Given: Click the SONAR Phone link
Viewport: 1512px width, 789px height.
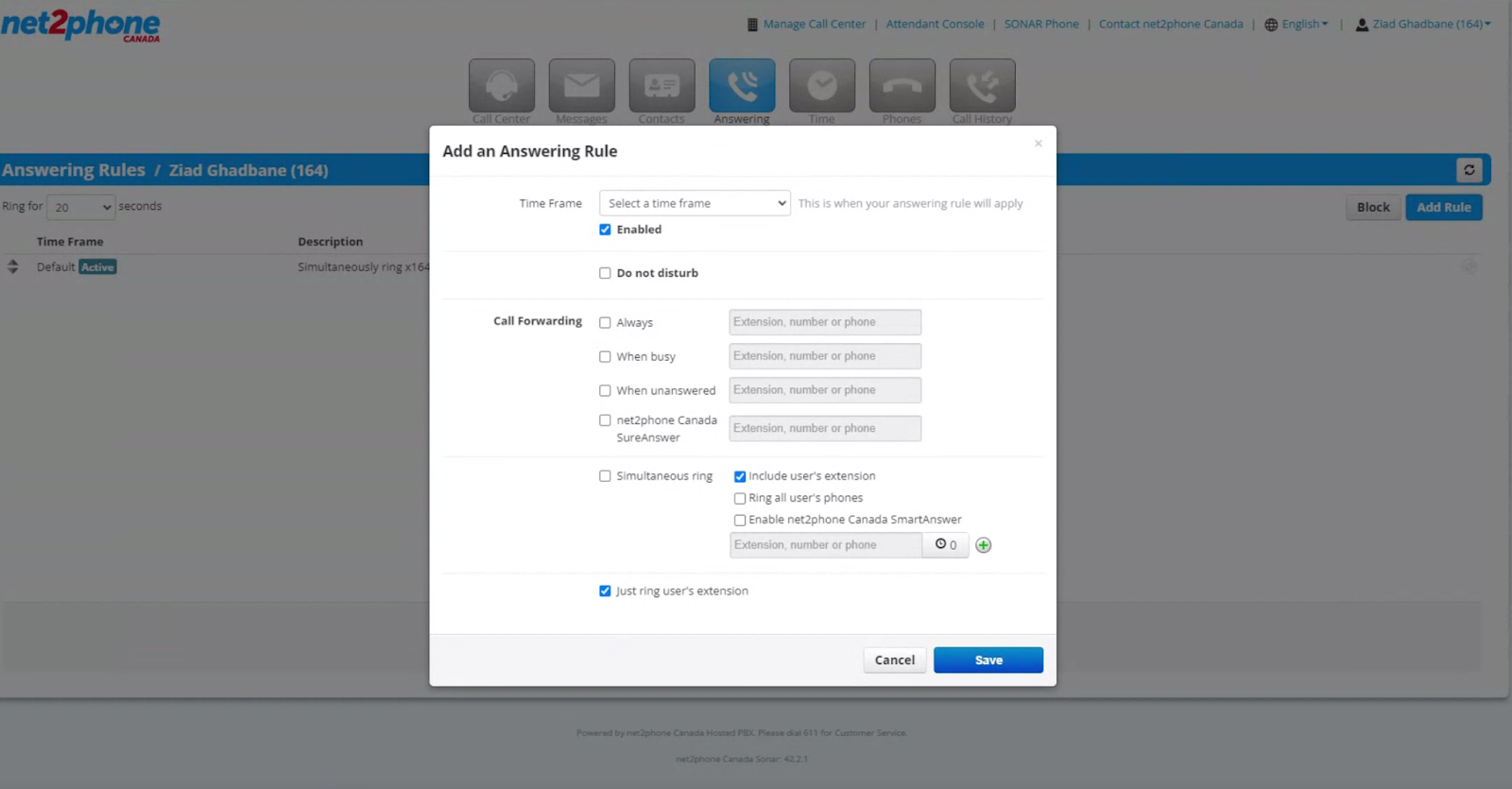Looking at the screenshot, I should [x=1041, y=25].
